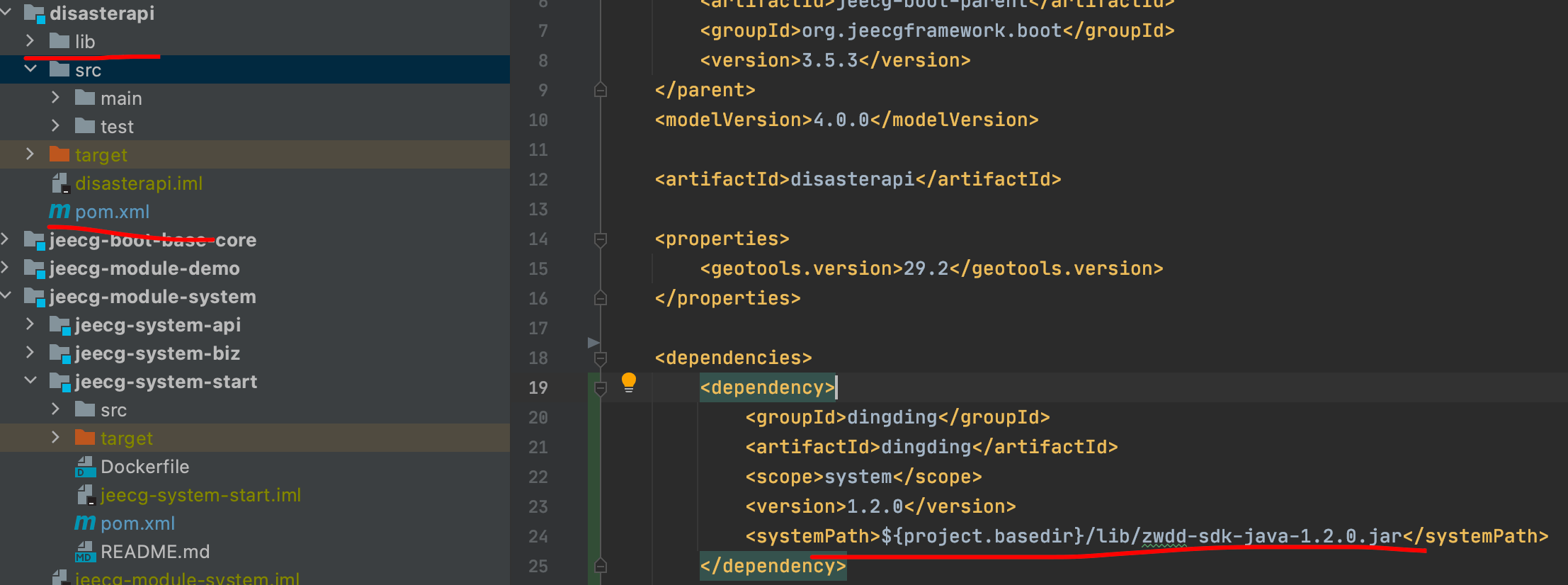Click the jeecg-module-demo module folder icon
The width and height of the screenshot is (1568, 585).
tap(34, 268)
